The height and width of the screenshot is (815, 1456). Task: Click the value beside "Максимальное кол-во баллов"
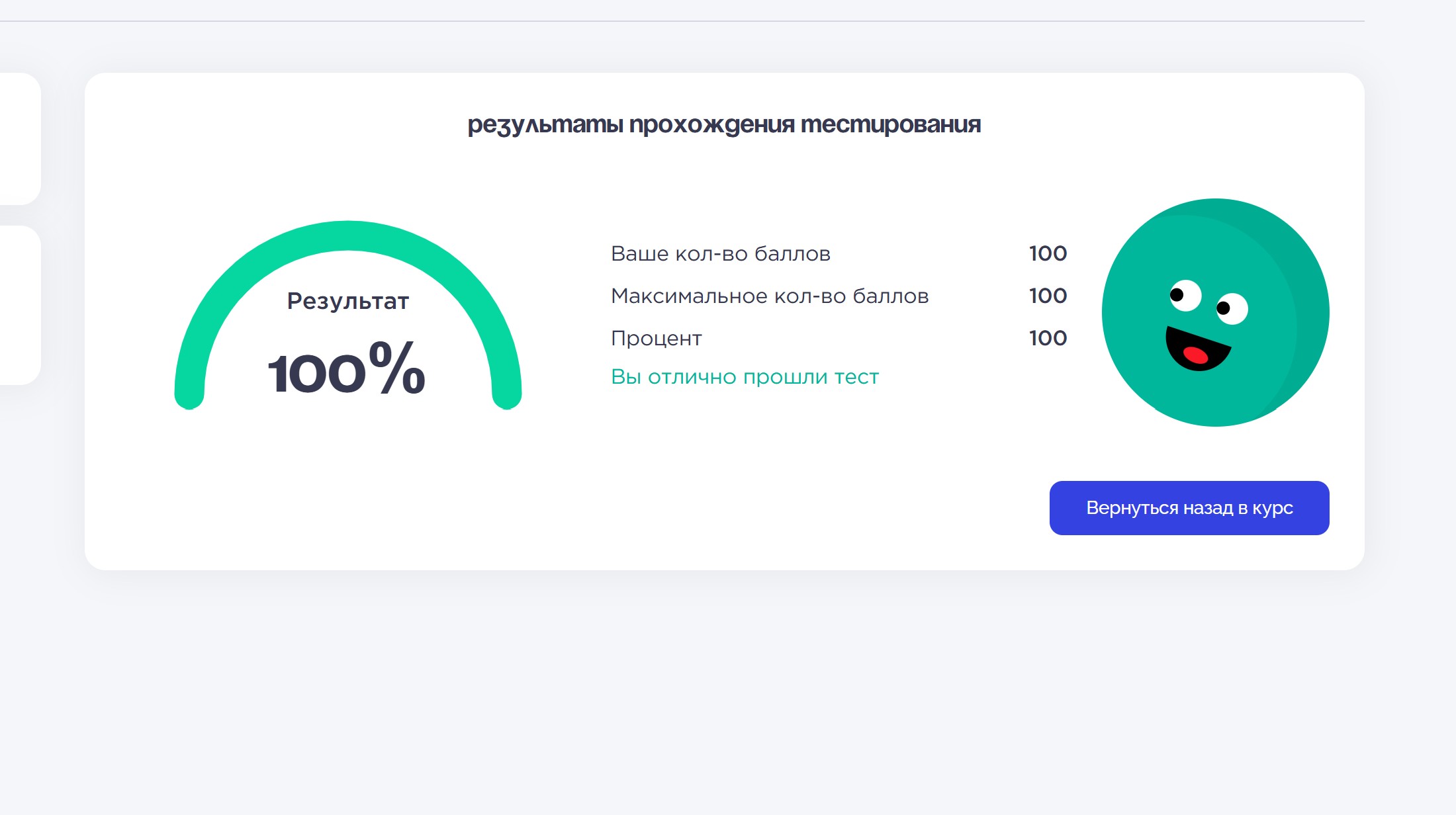pyautogui.click(x=1048, y=296)
